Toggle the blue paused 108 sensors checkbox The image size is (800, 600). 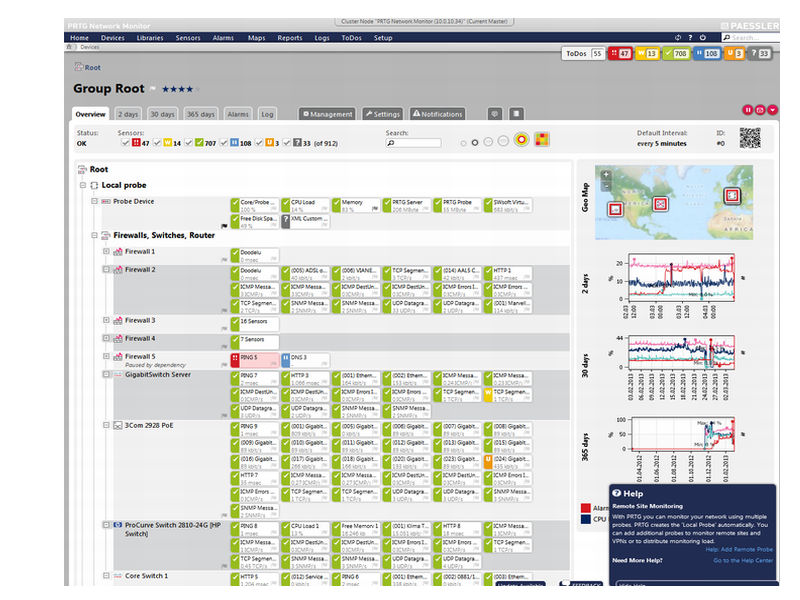click(223, 143)
